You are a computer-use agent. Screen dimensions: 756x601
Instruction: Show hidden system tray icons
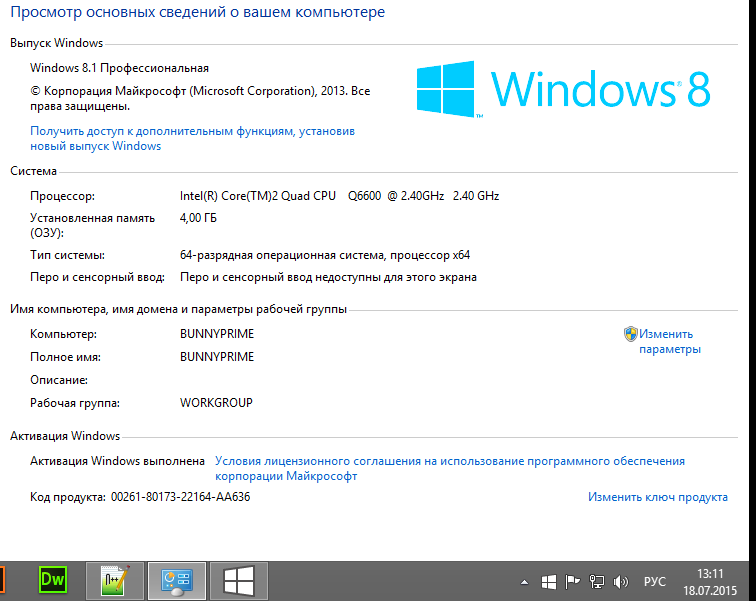tap(525, 581)
